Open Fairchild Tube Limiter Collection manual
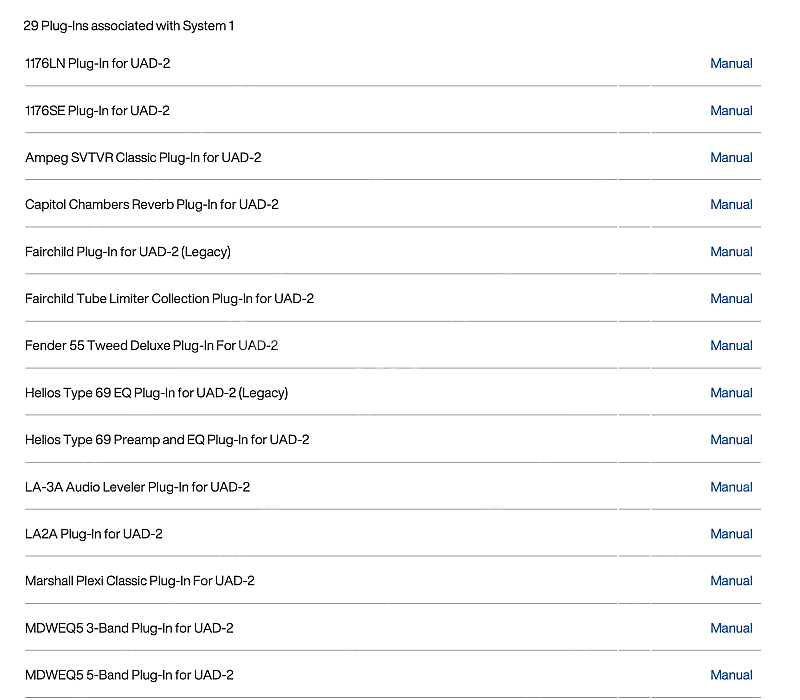The height and width of the screenshot is (700, 800). [731, 299]
